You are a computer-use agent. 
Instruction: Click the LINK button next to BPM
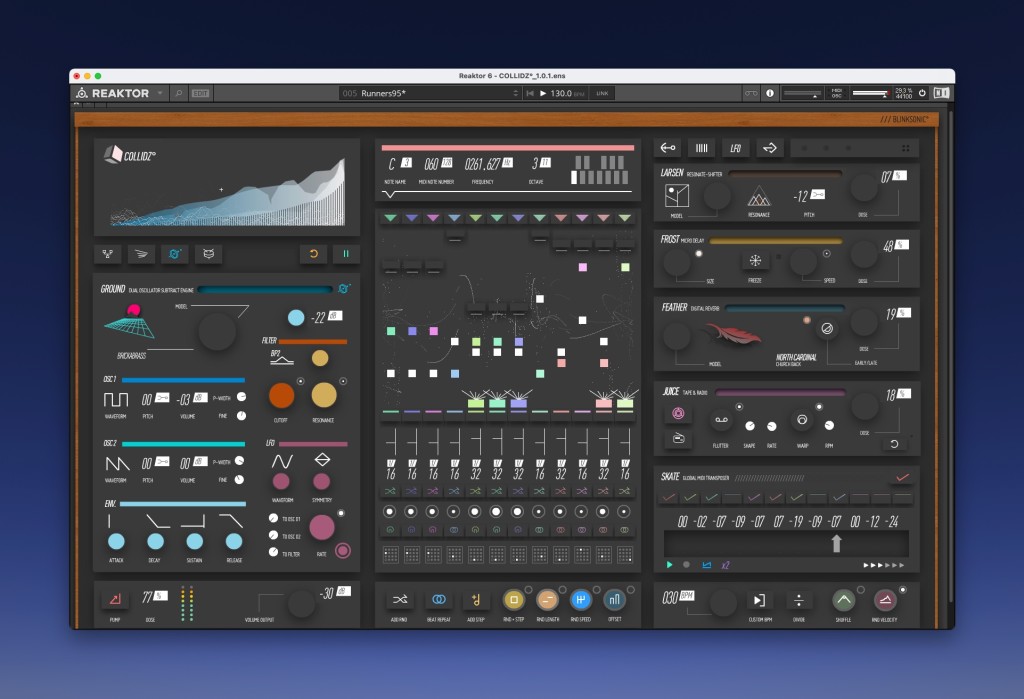(x=602, y=93)
